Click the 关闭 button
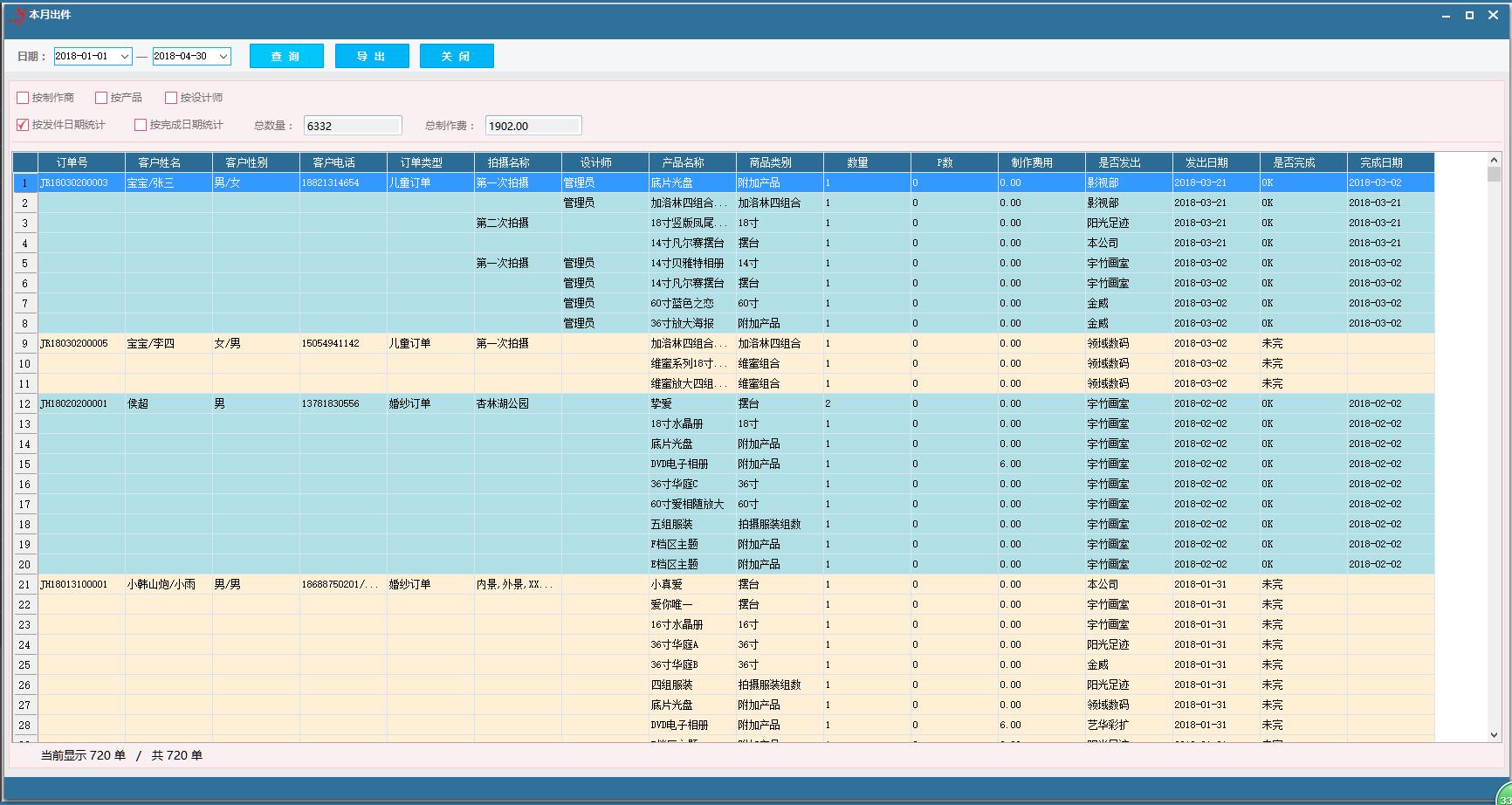The image size is (1512, 805). click(x=457, y=56)
